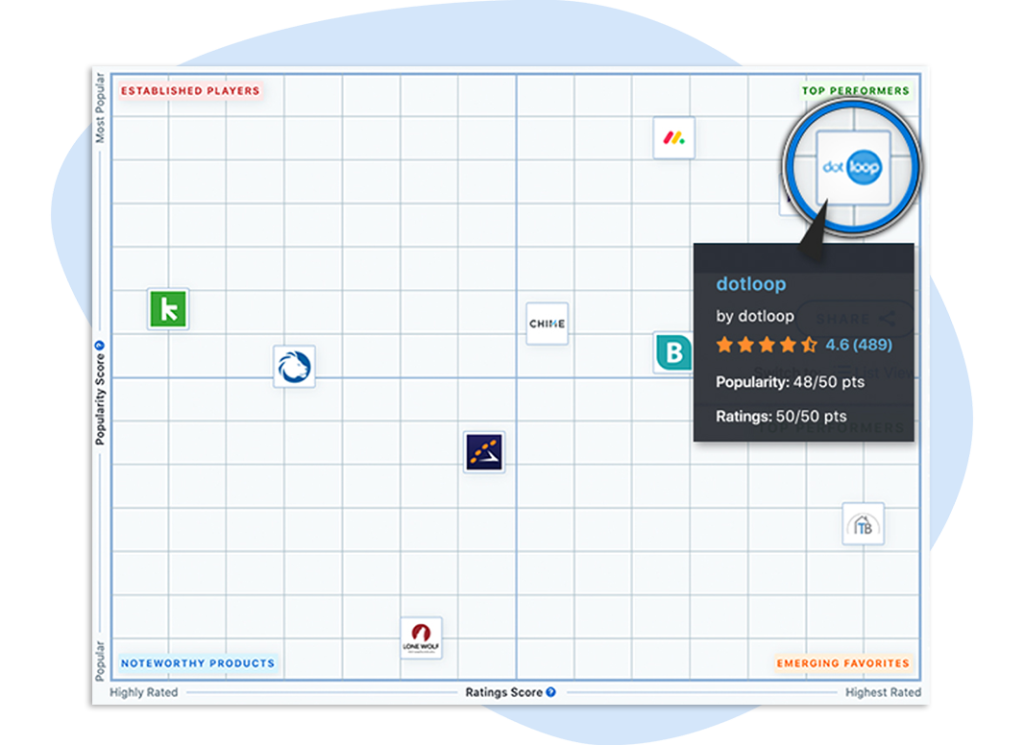This screenshot has width=1024, height=745.
Task: Click the teal BoomTown B icon
Action: pos(675,353)
